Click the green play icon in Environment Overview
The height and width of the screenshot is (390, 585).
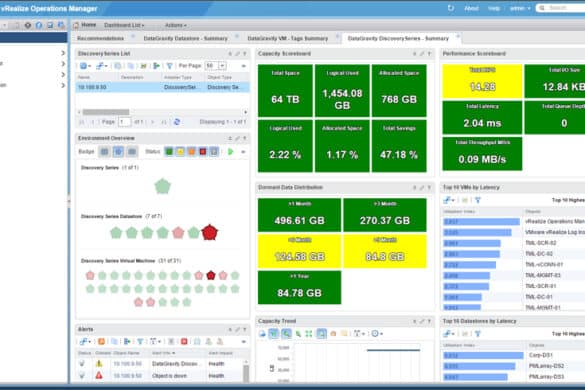point(231,152)
